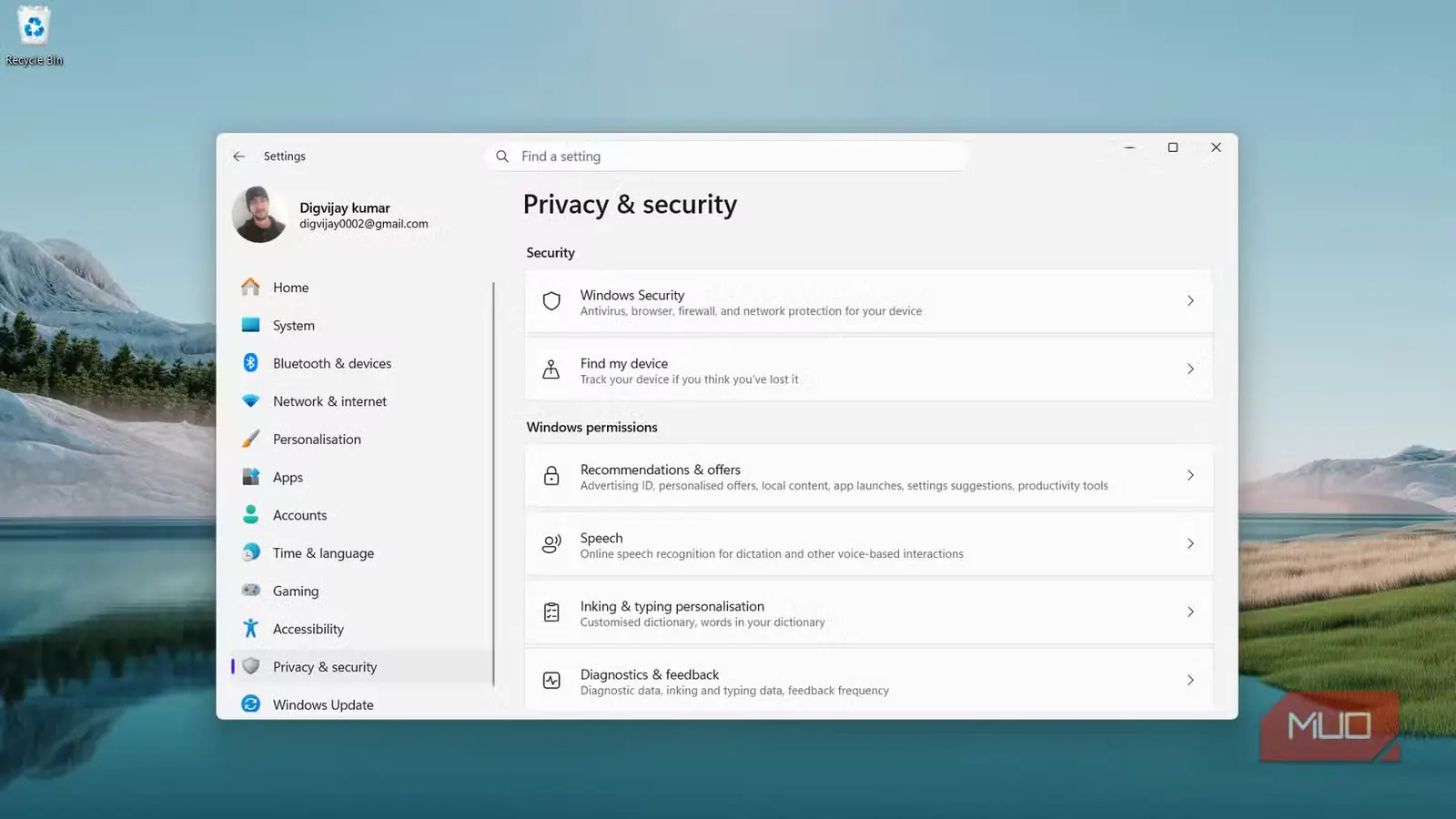Image resolution: width=1456 pixels, height=819 pixels.
Task: Click the Gaming controller icon
Action: (250, 591)
